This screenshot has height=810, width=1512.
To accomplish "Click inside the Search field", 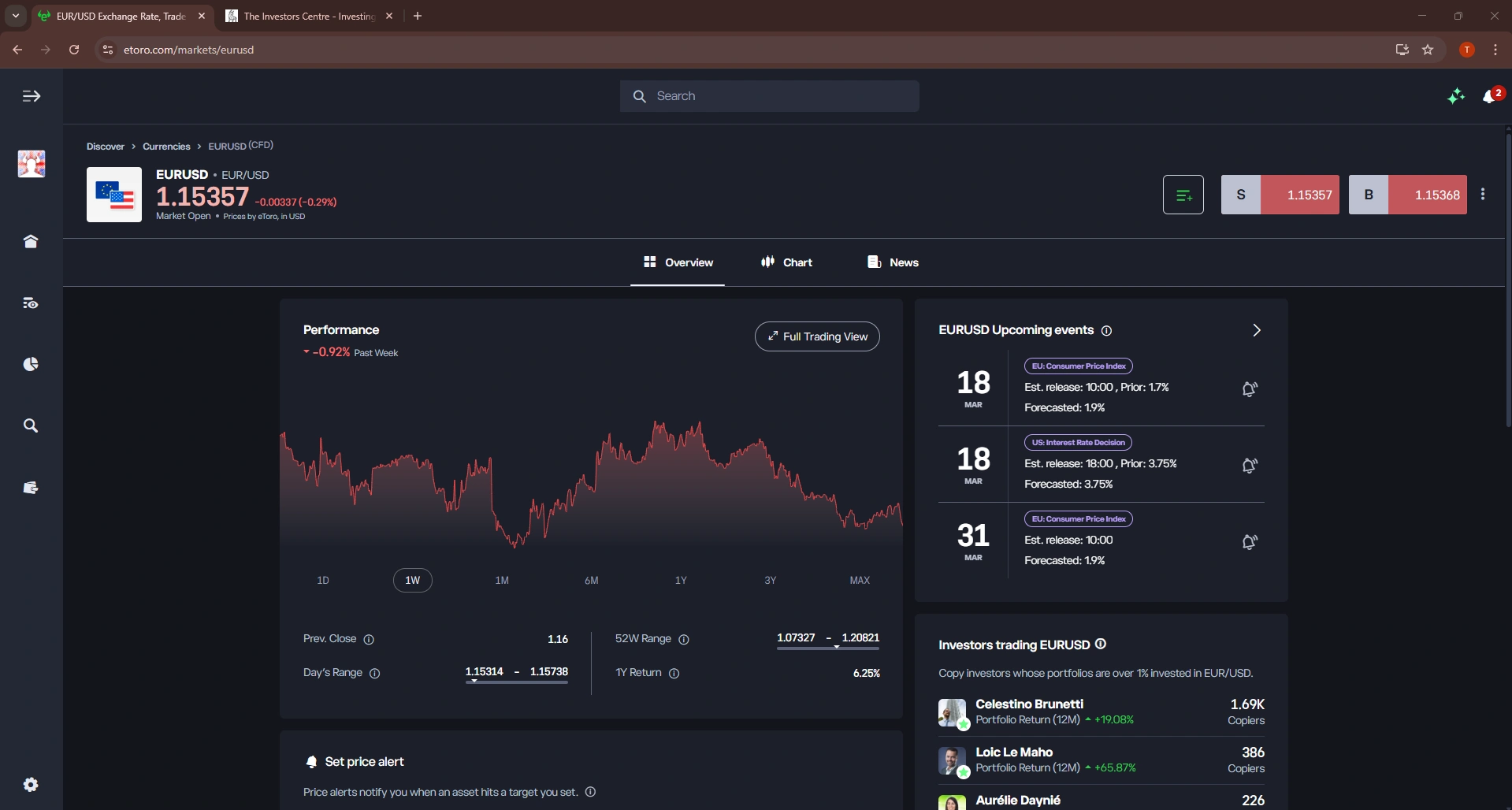I will click(x=770, y=96).
